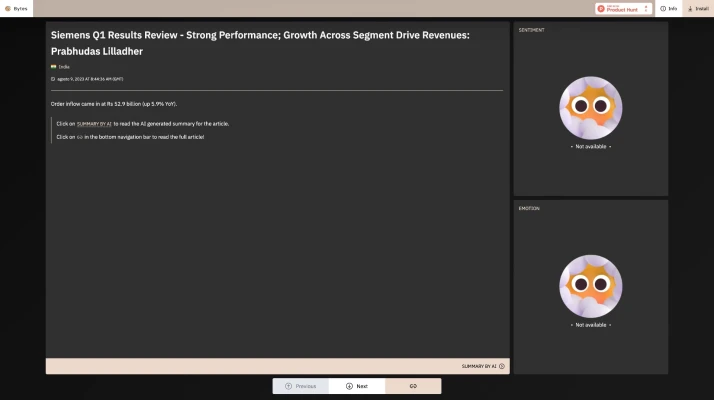Click the Bytes logo icon
This screenshot has width=714, height=400.
(x=8, y=9)
